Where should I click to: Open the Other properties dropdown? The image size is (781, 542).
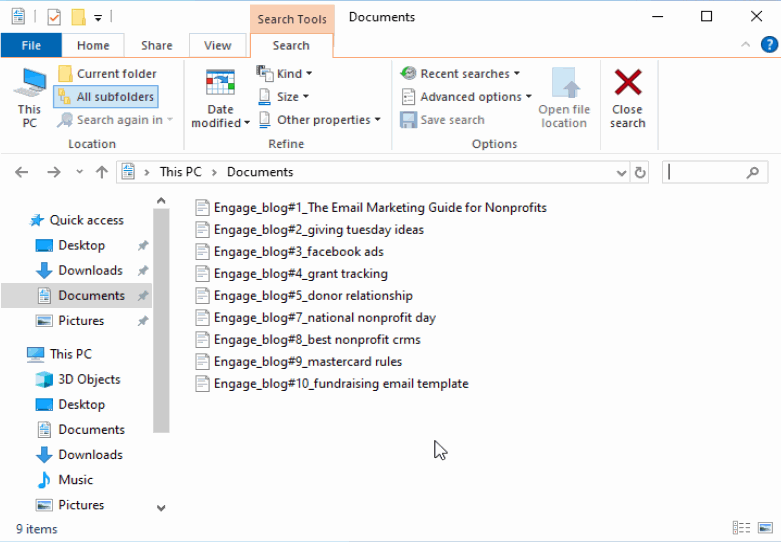tap(320, 120)
